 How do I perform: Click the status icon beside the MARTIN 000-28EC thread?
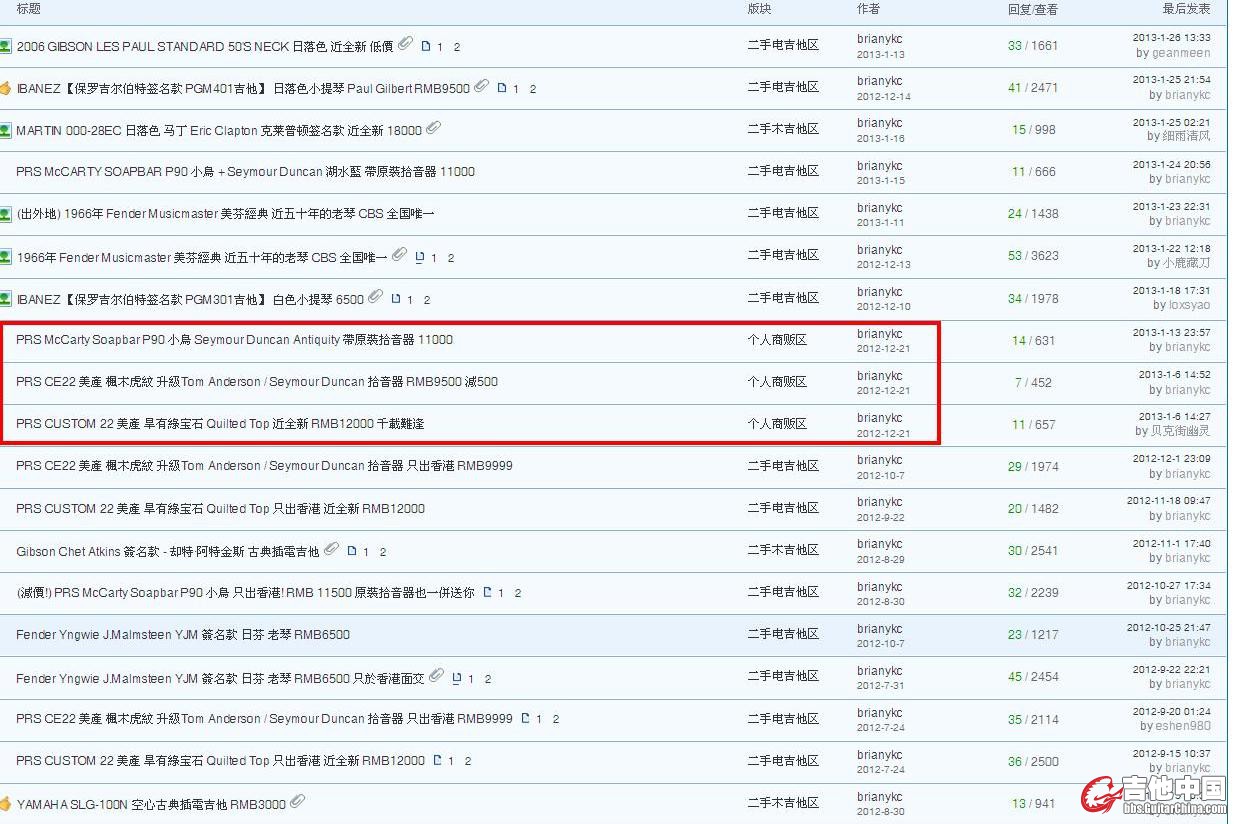click(x=5, y=130)
